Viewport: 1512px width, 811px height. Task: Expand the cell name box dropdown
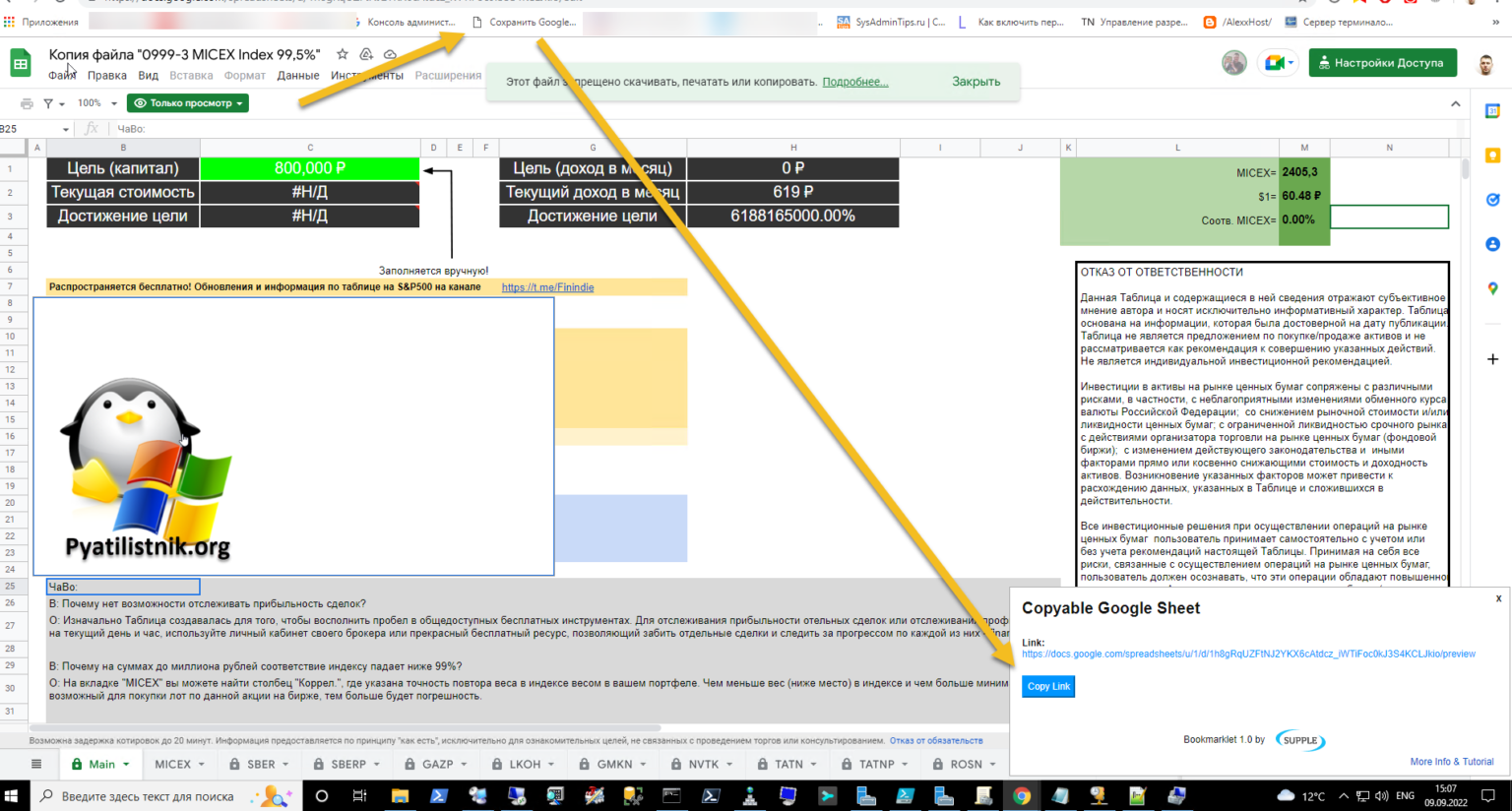pyautogui.click(x=66, y=129)
